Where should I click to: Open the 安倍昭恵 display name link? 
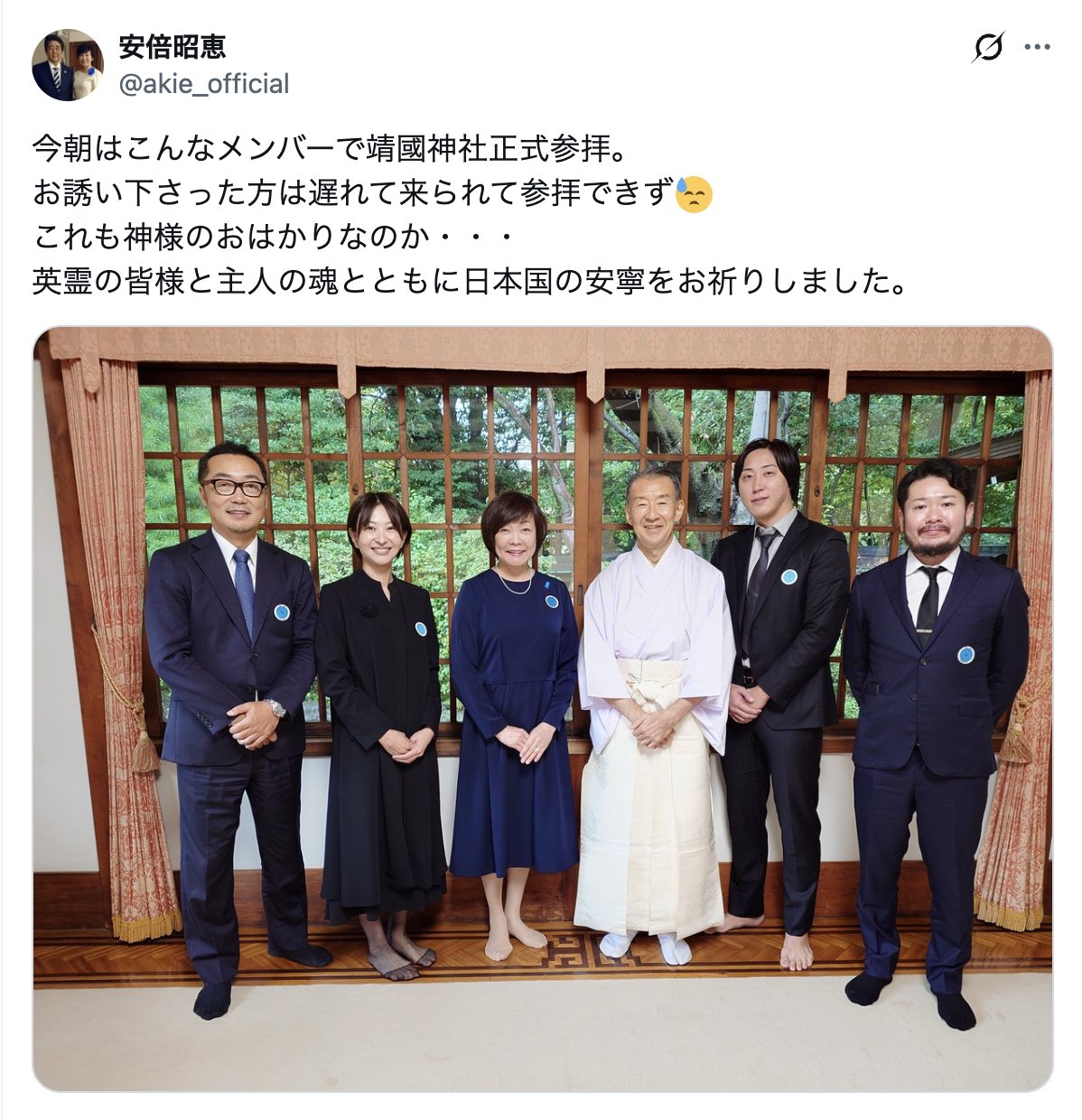pyautogui.click(x=173, y=47)
